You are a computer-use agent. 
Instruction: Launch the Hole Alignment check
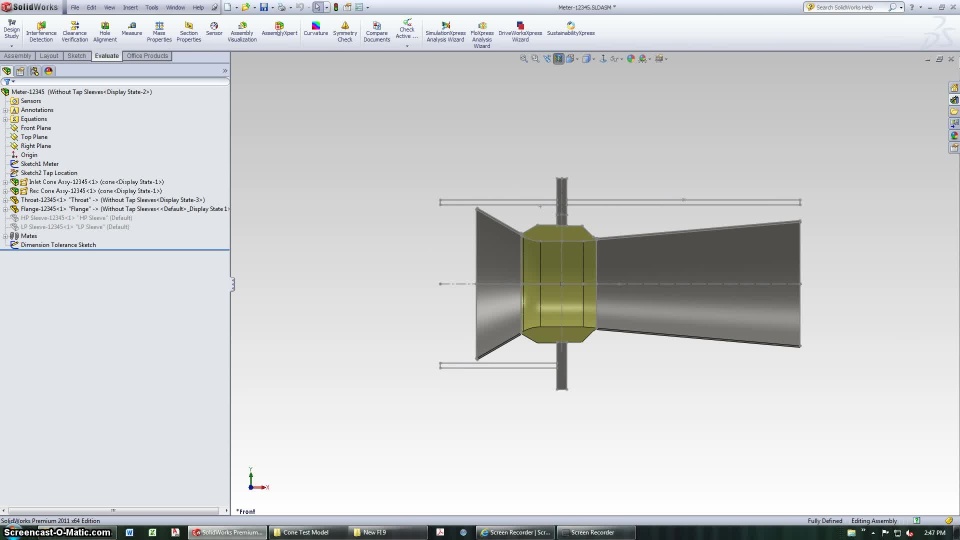pyautogui.click(x=105, y=32)
